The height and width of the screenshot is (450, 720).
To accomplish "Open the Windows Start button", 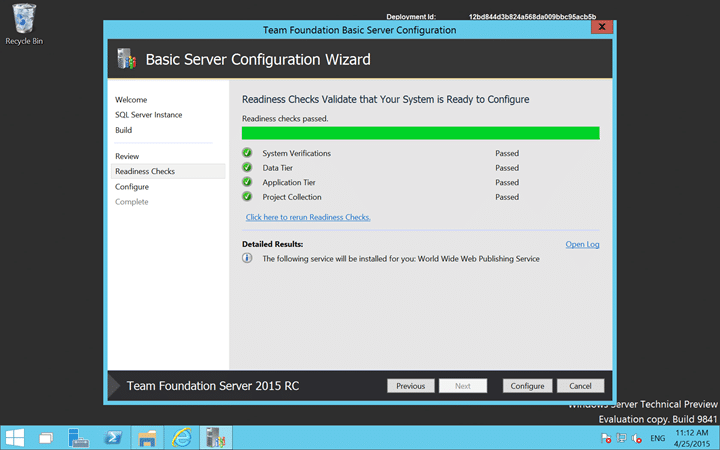I will [x=15, y=438].
